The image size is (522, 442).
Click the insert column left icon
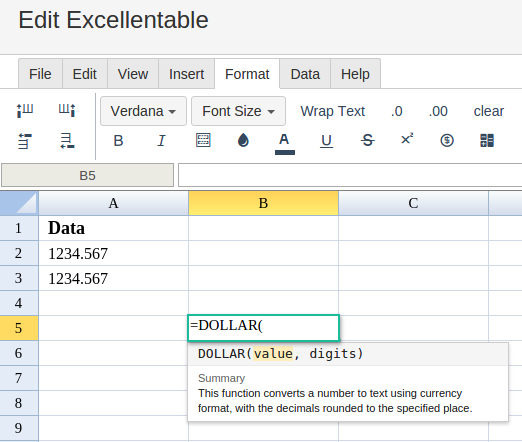click(x=25, y=110)
